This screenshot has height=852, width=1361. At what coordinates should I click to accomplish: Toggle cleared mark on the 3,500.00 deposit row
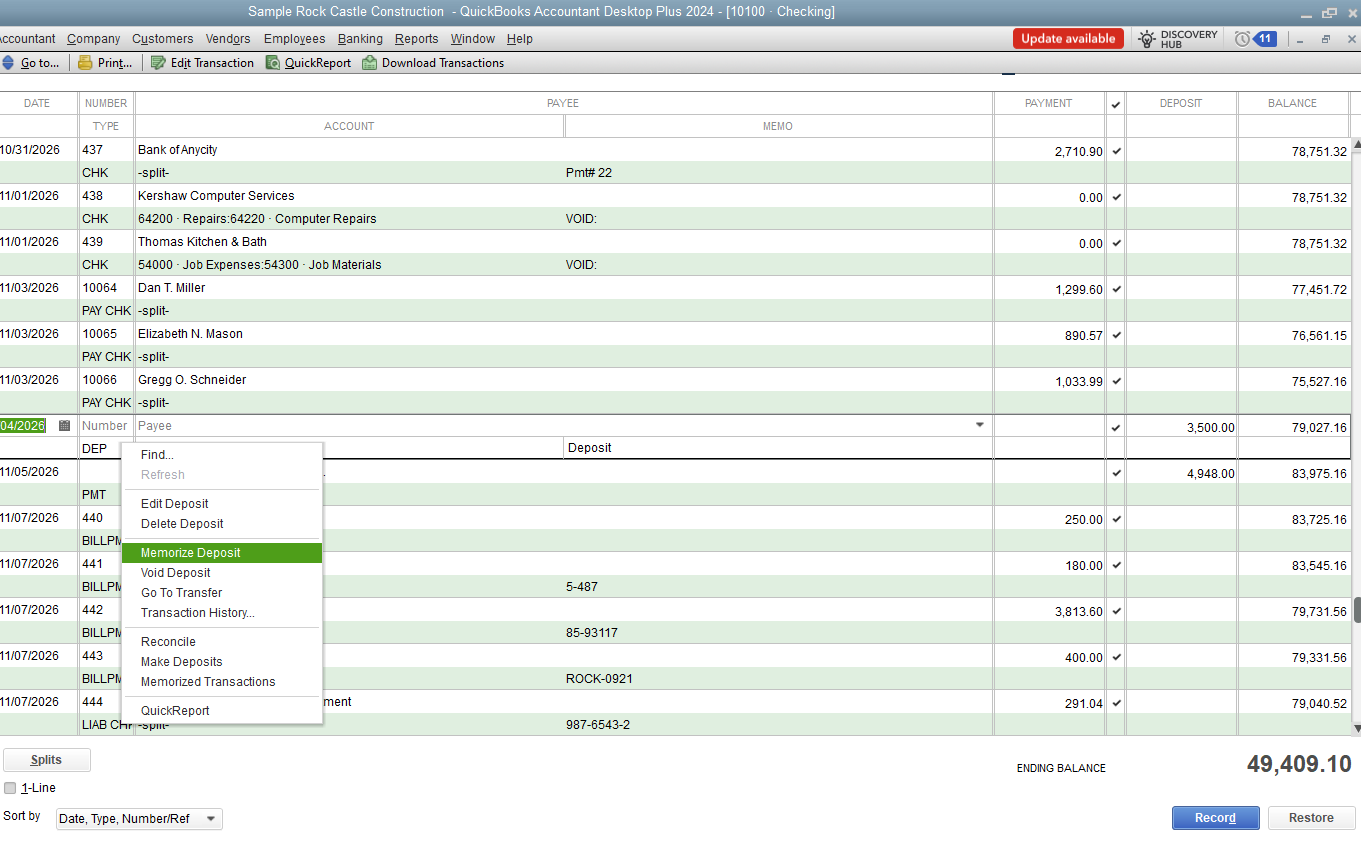click(1116, 427)
